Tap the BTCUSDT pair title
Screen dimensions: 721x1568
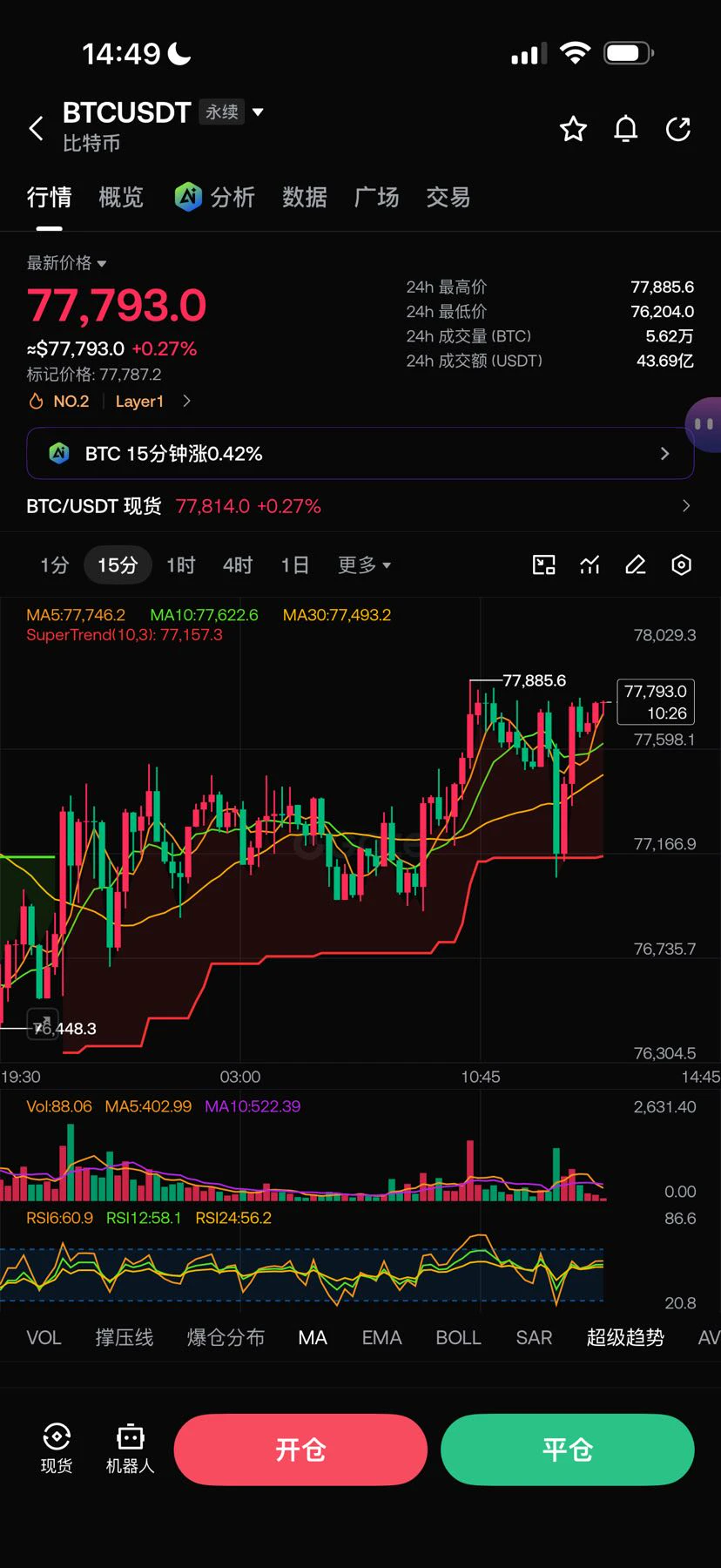coord(126,112)
